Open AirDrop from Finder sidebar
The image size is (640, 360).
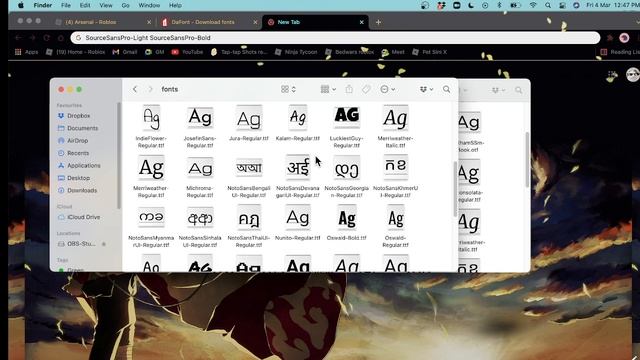point(73,140)
